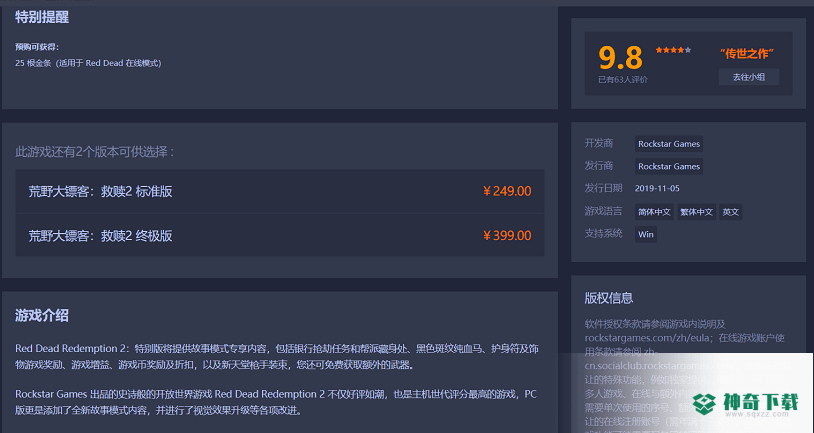This screenshot has width=814, height=433.
Task: Click the Win supported system tag
Action: click(x=646, y=234)
